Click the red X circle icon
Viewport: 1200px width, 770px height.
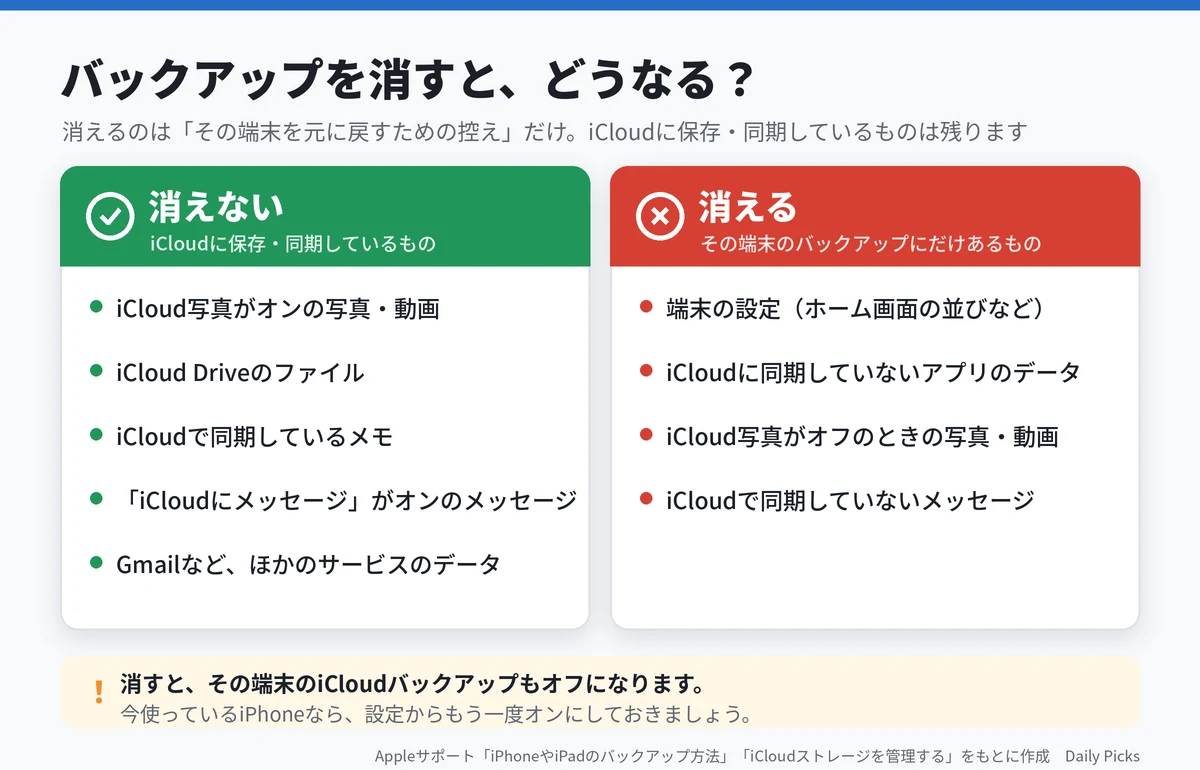(660, 216)
